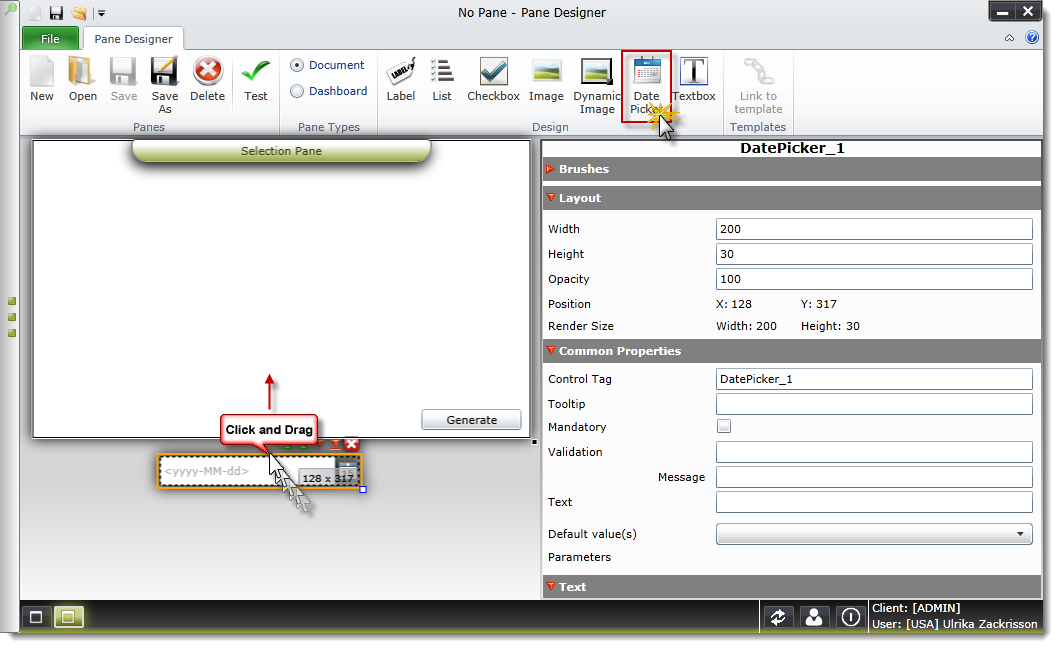This screenshot has height=648, width=1058.
Task: Select the Label design tool
Action: [400, 80]
